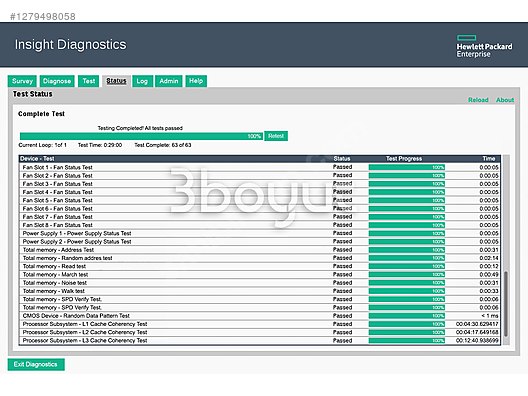Click the Hewlett Packard Enterprise logo
Image resolution: width=528 pixels, height=396 pixels.
point(484,46)
